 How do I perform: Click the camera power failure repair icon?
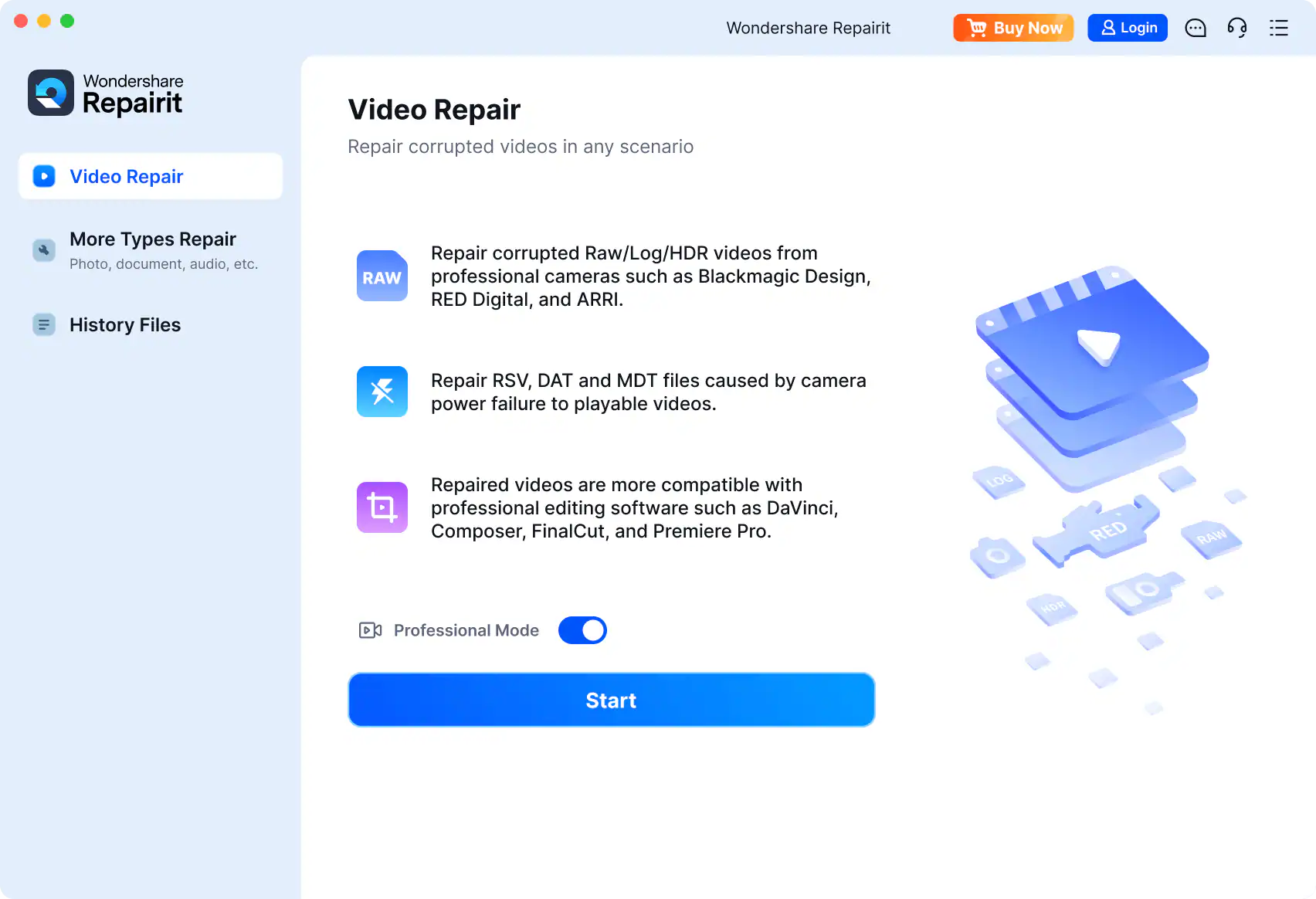point(382,392)
